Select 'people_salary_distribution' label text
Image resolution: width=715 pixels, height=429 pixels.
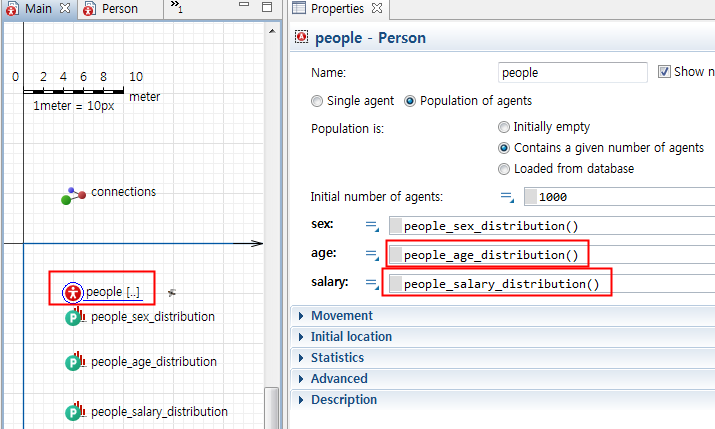pyautogui.click(x=159, y=412)
